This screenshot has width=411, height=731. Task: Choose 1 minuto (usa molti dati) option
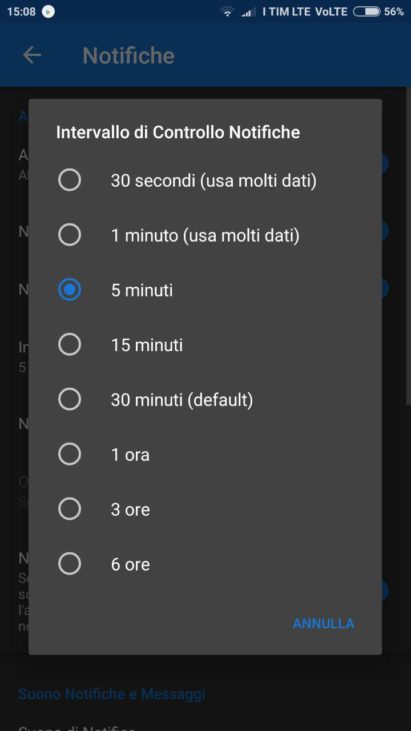tap(205, 235)
